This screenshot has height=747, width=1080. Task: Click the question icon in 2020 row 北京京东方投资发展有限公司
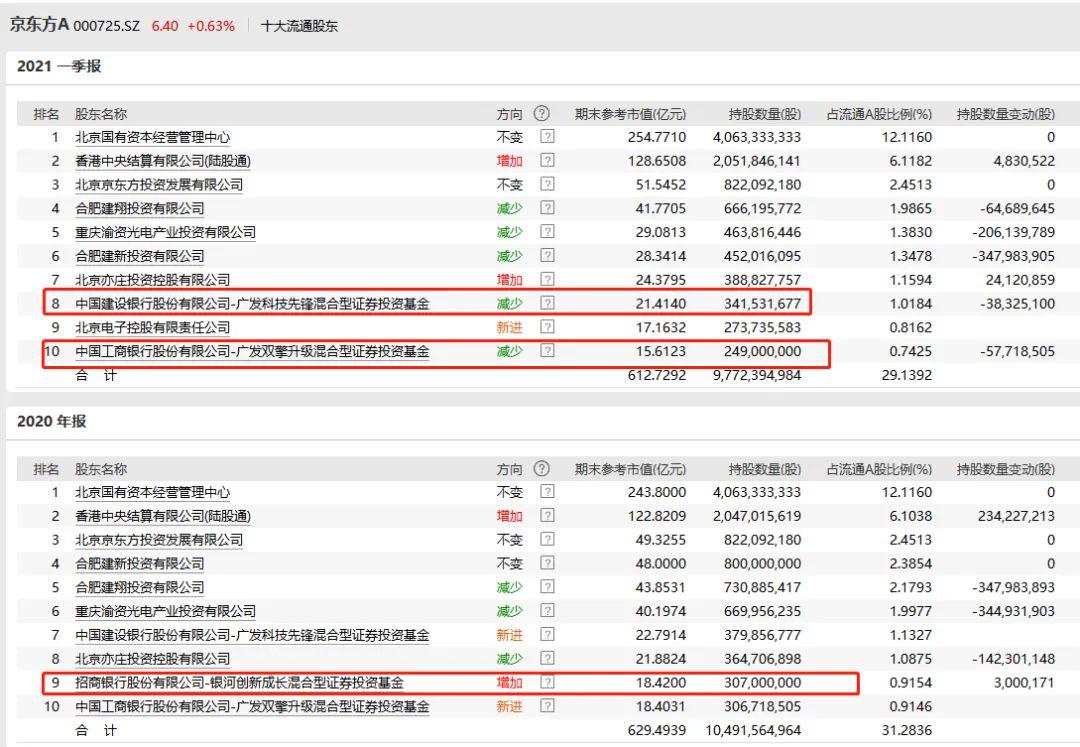pos(548,539)
